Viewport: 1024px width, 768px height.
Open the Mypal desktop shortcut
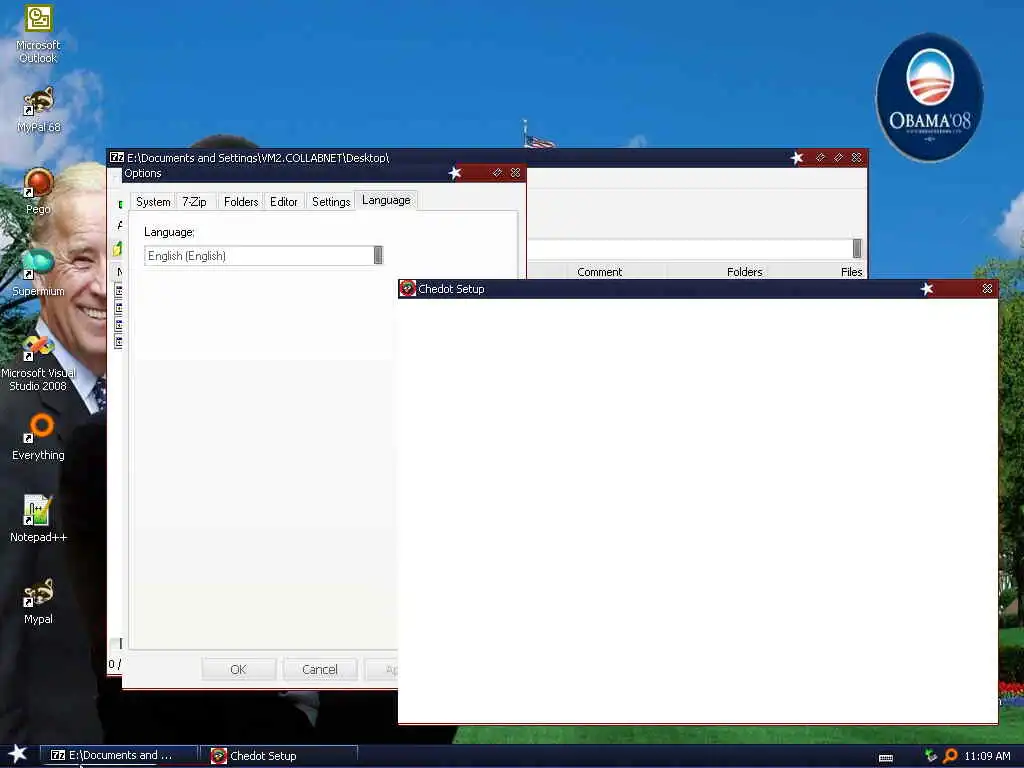point(38,601)
